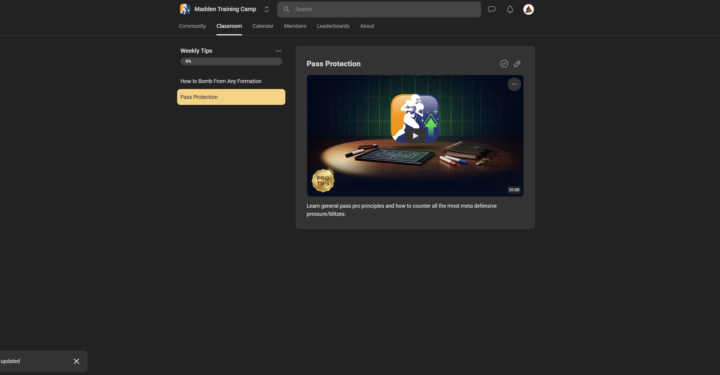Click the updated toast message text
Screen dimensions: 720x375
click(x=10, y=361)
